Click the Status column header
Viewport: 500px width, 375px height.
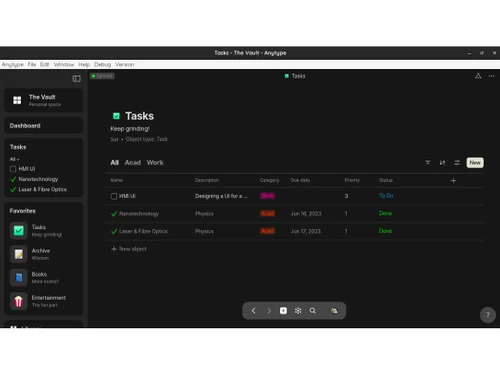tap(386, 180)
